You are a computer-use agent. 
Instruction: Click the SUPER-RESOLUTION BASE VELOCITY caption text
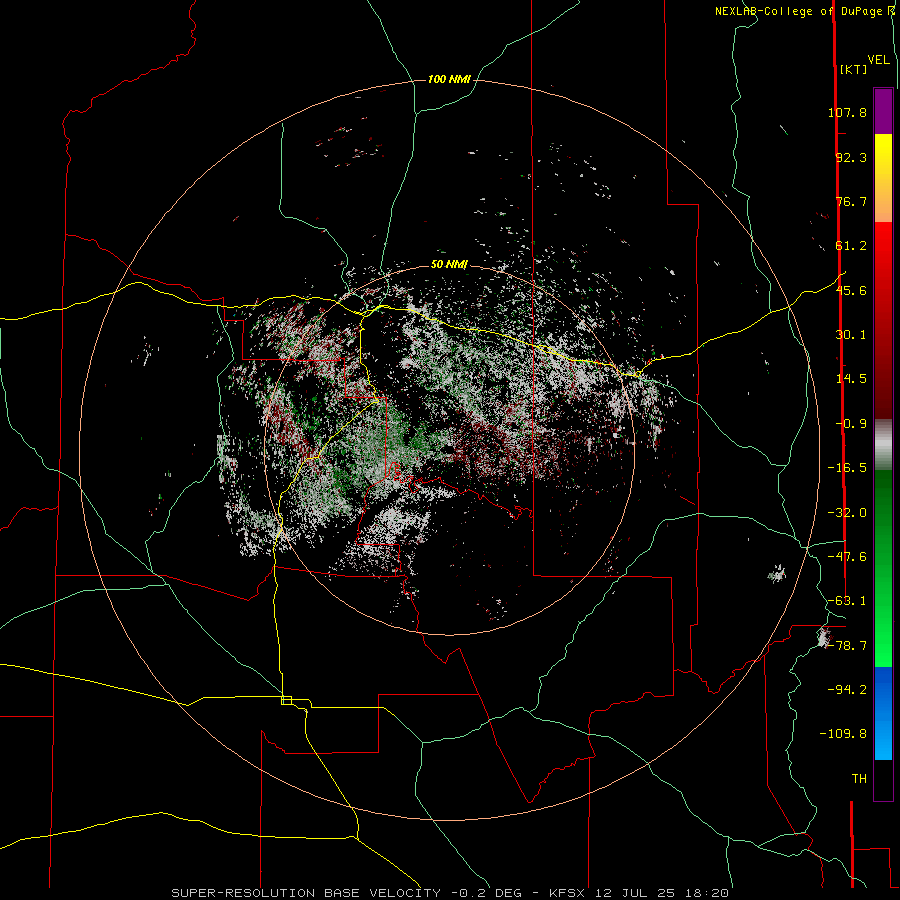click(307, 893)
